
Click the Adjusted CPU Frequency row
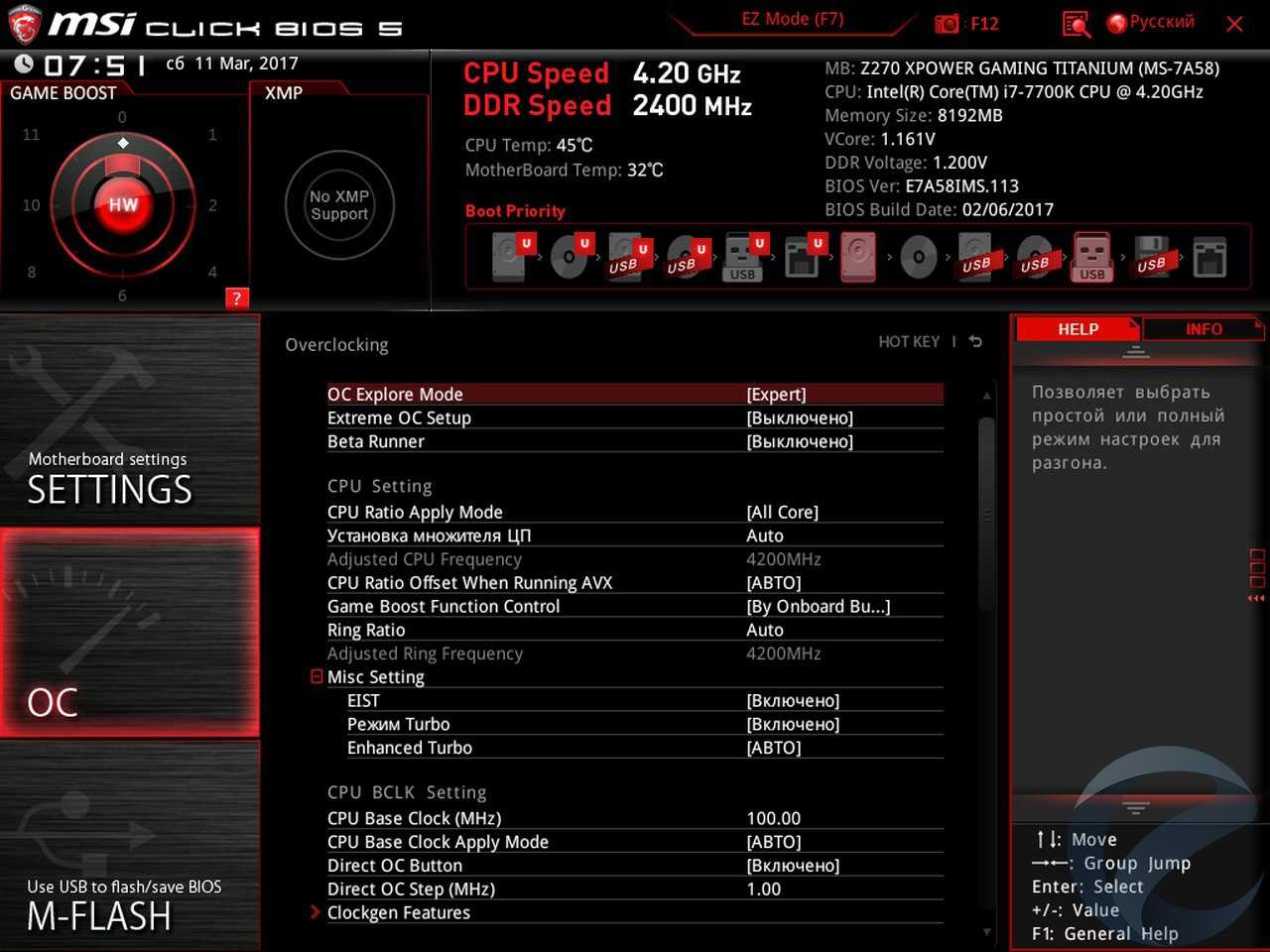(x=635, y=560)
